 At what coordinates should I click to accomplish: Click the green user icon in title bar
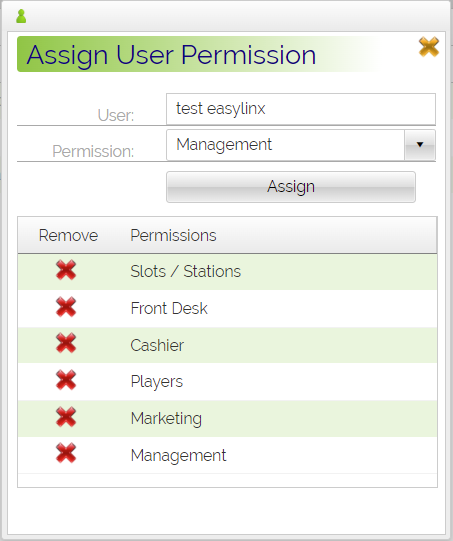pyautogui.click(x=21, y=16)
